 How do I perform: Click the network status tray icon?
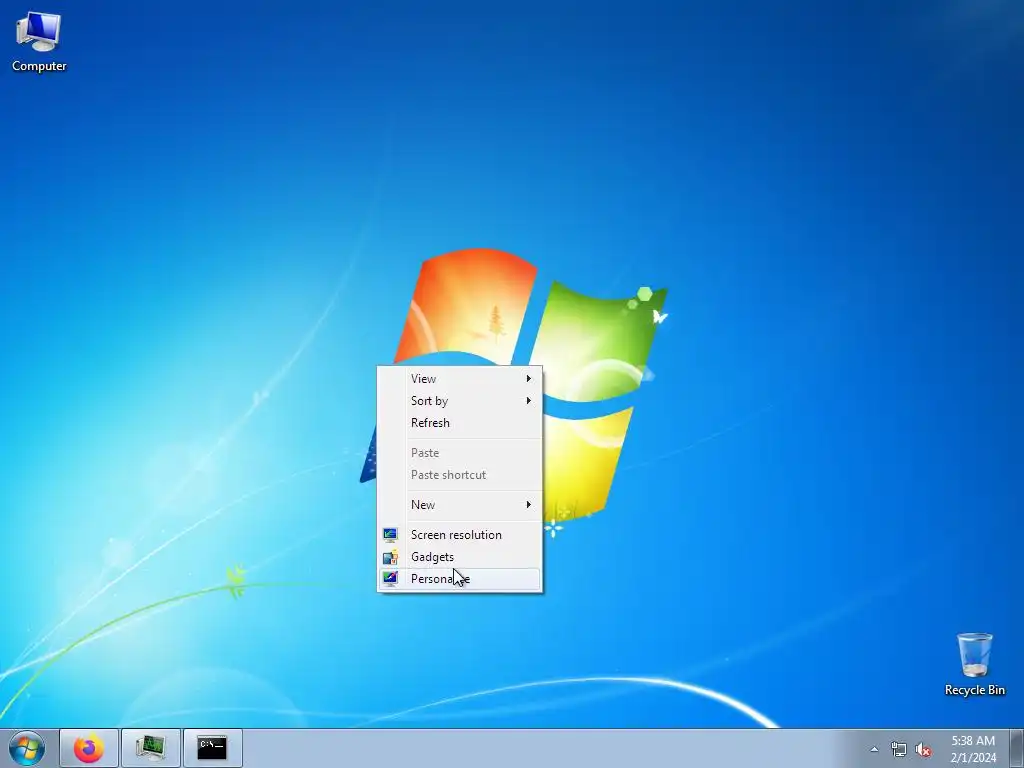click(x=899, y=750)
